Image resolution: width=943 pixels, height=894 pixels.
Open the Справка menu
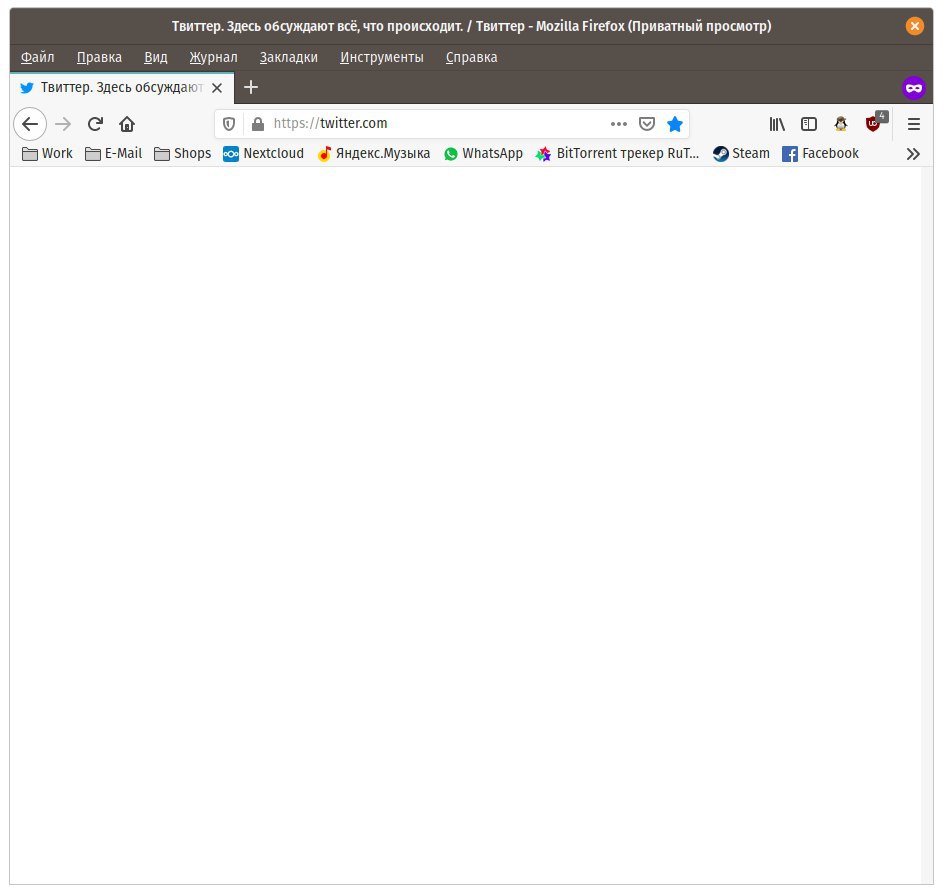[472, 57]
